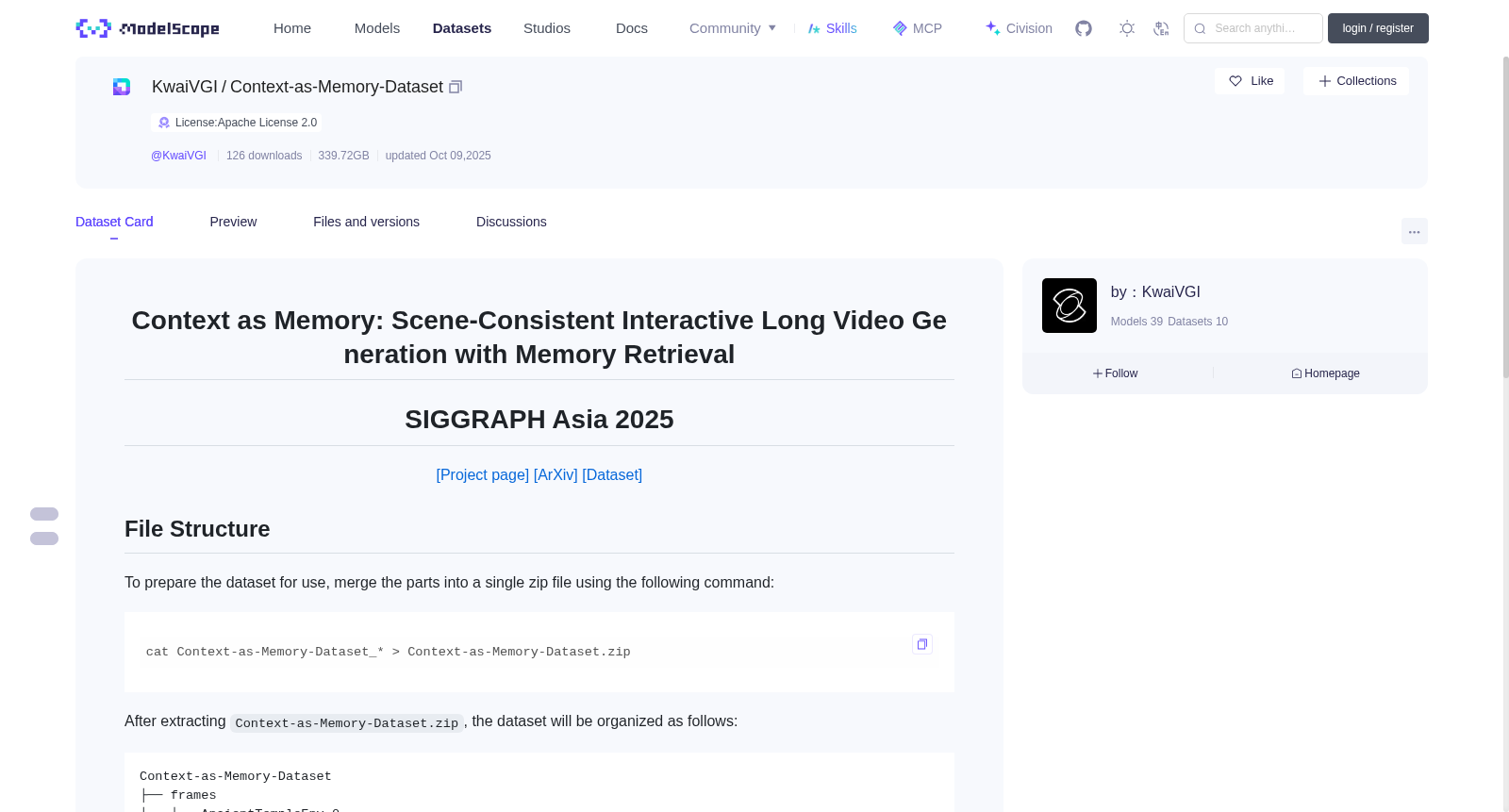
Task: Add the dataset to Collections
Action: coord(1356,81)
